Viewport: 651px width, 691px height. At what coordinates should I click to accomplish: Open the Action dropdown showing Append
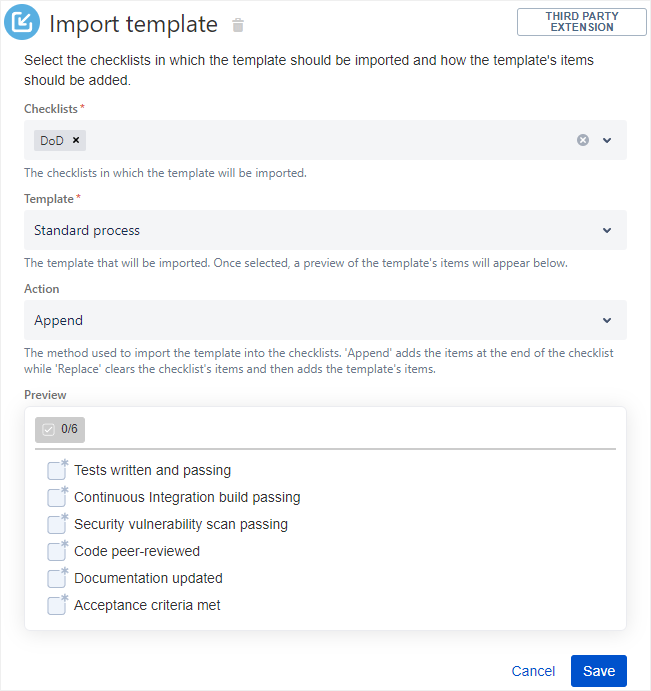325,320
